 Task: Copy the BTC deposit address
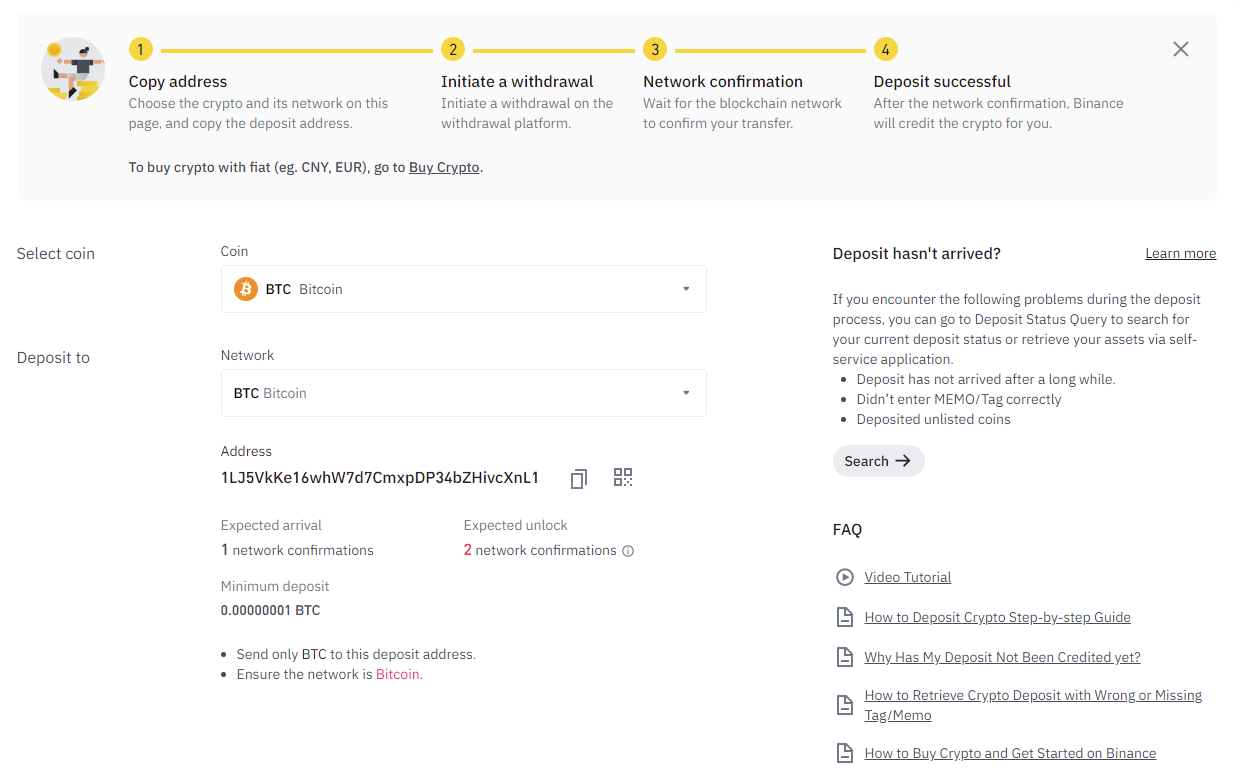tap(578, 479)
